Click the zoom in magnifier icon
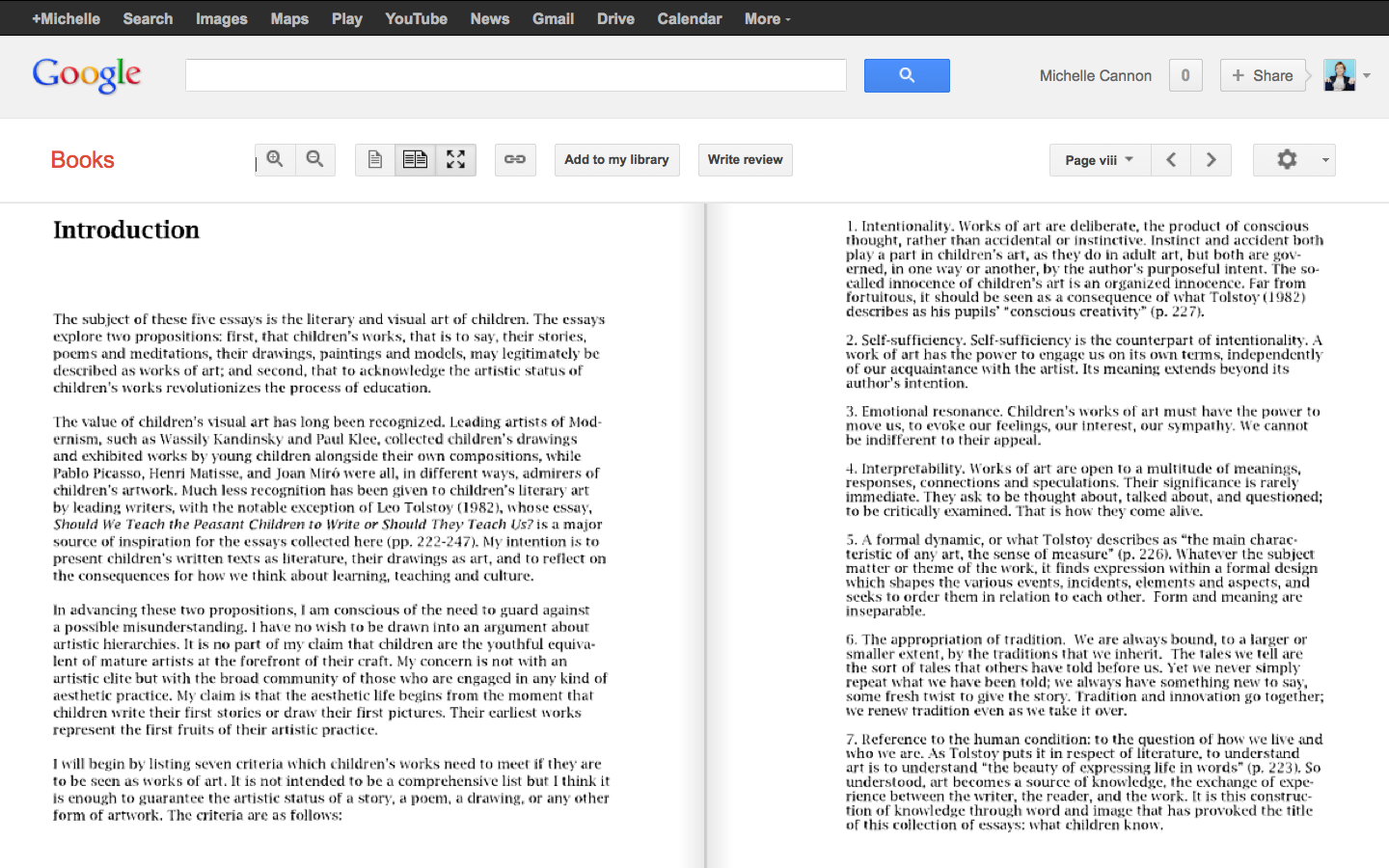 pos(275,159)
